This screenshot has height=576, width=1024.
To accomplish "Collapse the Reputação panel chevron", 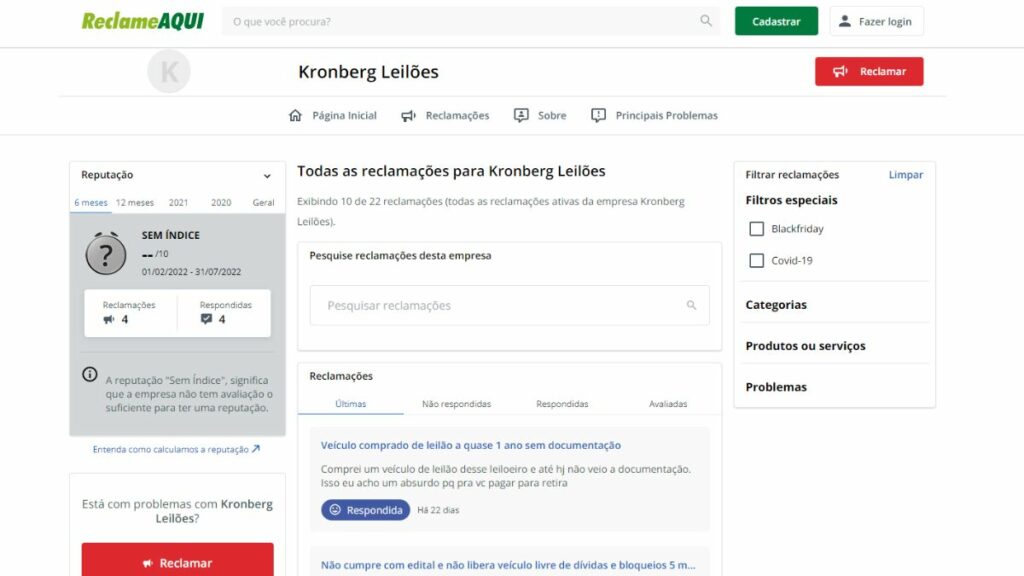I will (x=267, y=176).
